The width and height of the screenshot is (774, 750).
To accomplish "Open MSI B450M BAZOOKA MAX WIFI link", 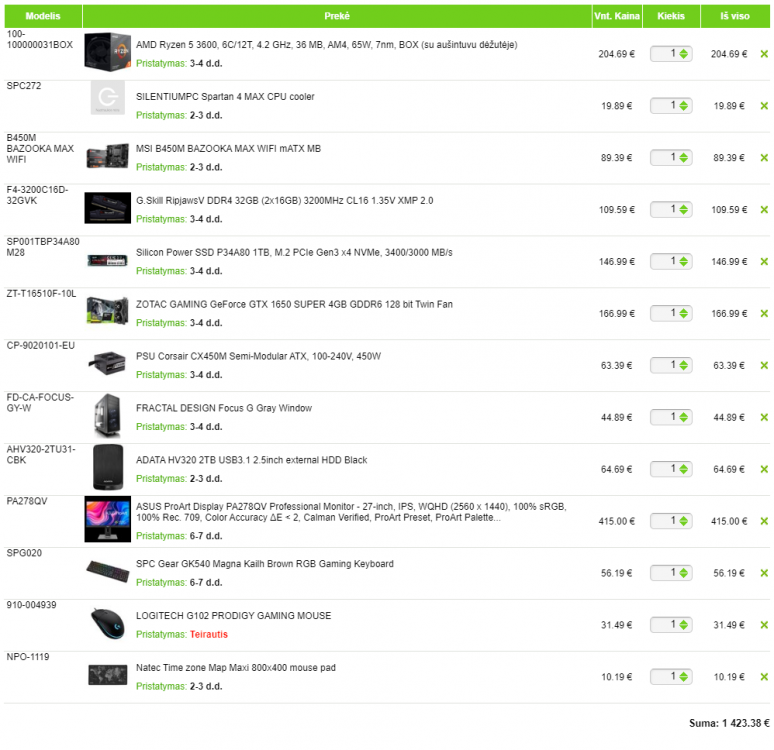I will point(228,149).
